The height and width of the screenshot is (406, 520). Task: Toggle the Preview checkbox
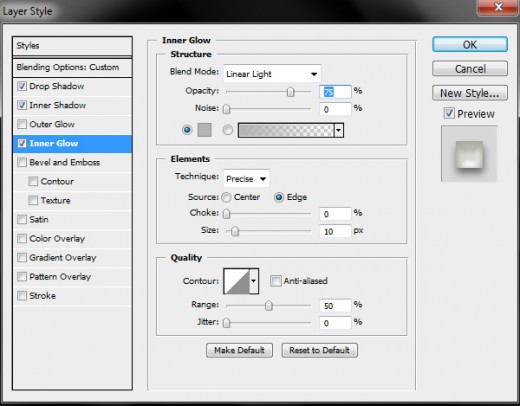449,113
